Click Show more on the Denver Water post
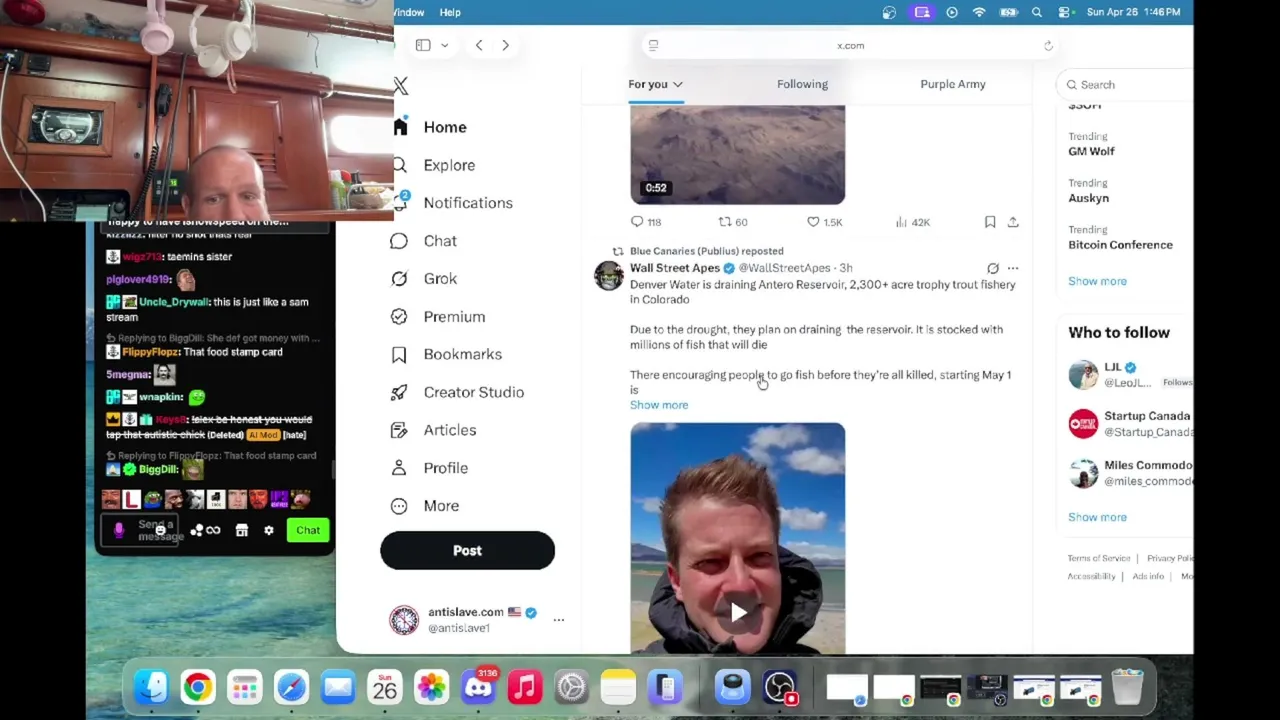Screen dimensions: 1280x720 click(659, 405)
